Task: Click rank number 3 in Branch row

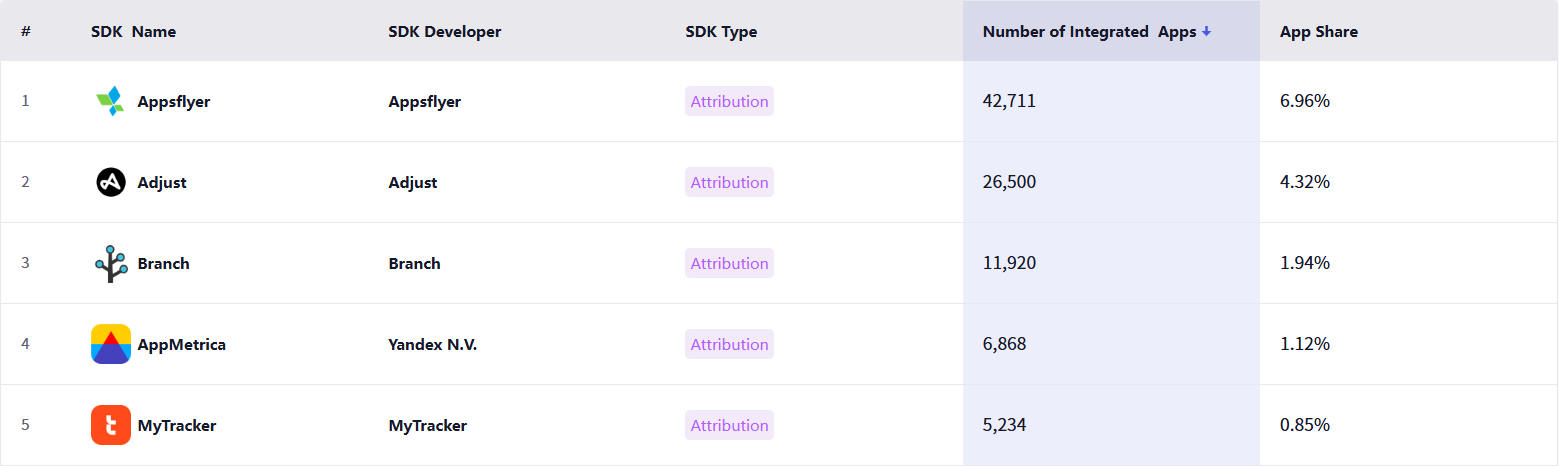Action: pos(26,263)
